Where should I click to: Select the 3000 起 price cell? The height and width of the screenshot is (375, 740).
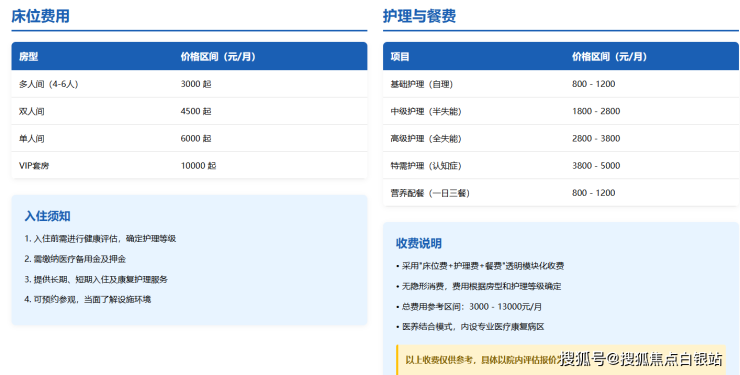196,84
